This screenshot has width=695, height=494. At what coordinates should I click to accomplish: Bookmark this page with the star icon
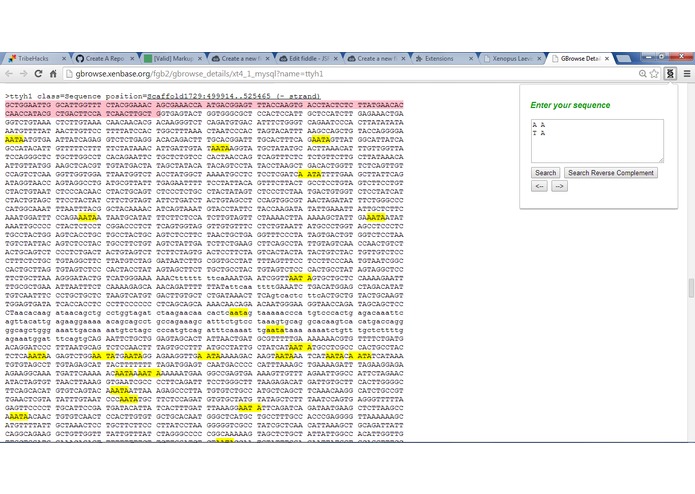click(654, 74)
